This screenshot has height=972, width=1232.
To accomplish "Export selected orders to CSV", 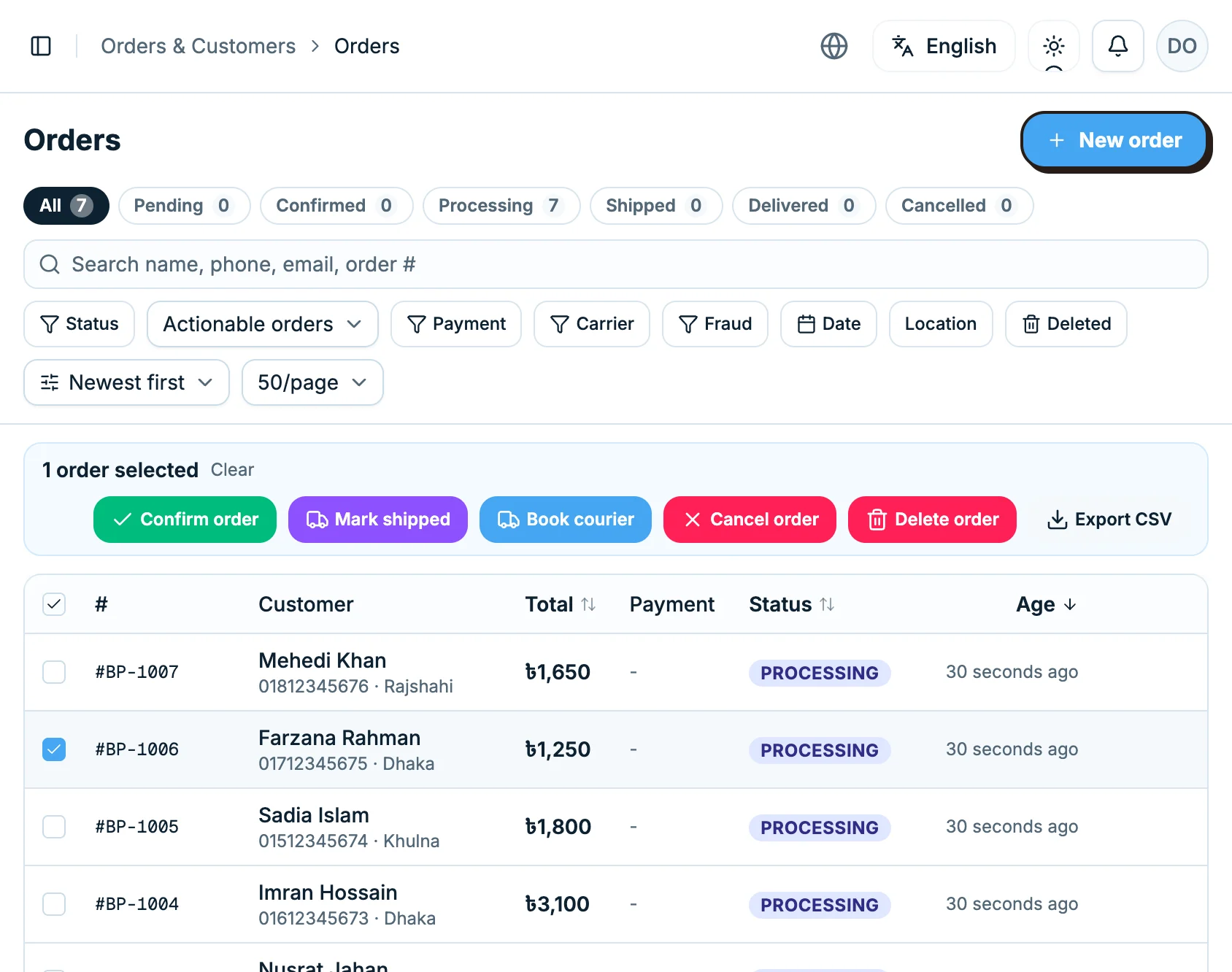I will [1109, 520].
